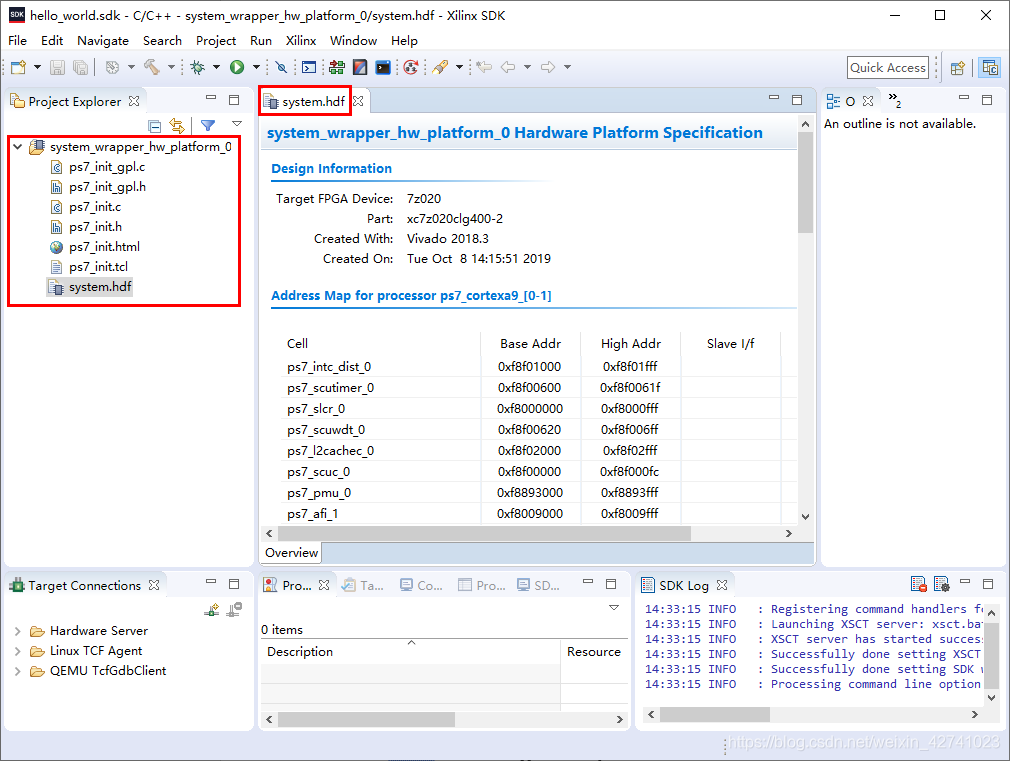Open the Navigate menu
The height and width of the screenshot is (761, 1010).
103,41
